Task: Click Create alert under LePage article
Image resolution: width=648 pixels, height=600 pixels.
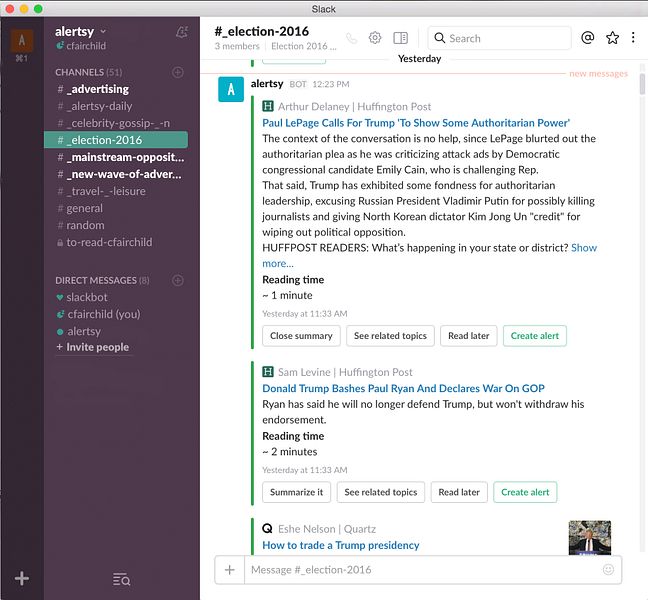Action: (x=535, y=336)
